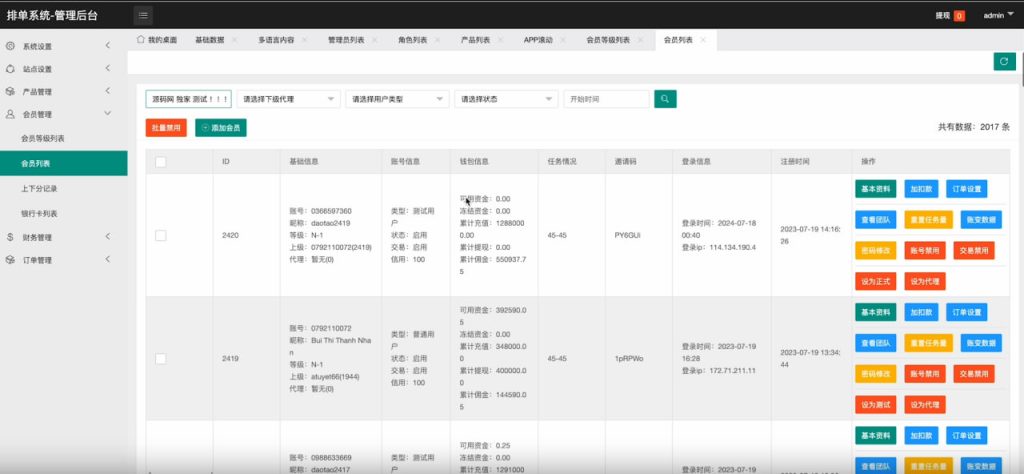
Task: Select all rows with the header checkbox
Action: coord(161,162)
